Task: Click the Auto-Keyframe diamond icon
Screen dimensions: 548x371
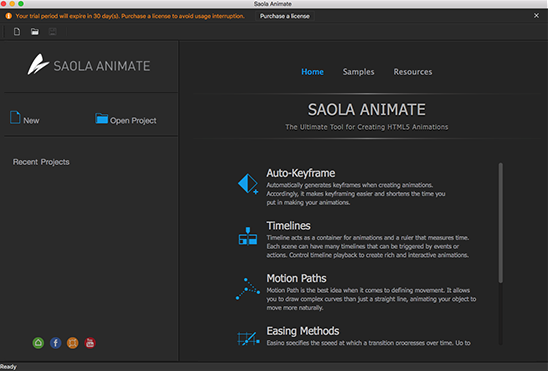Action: (248, 183)
